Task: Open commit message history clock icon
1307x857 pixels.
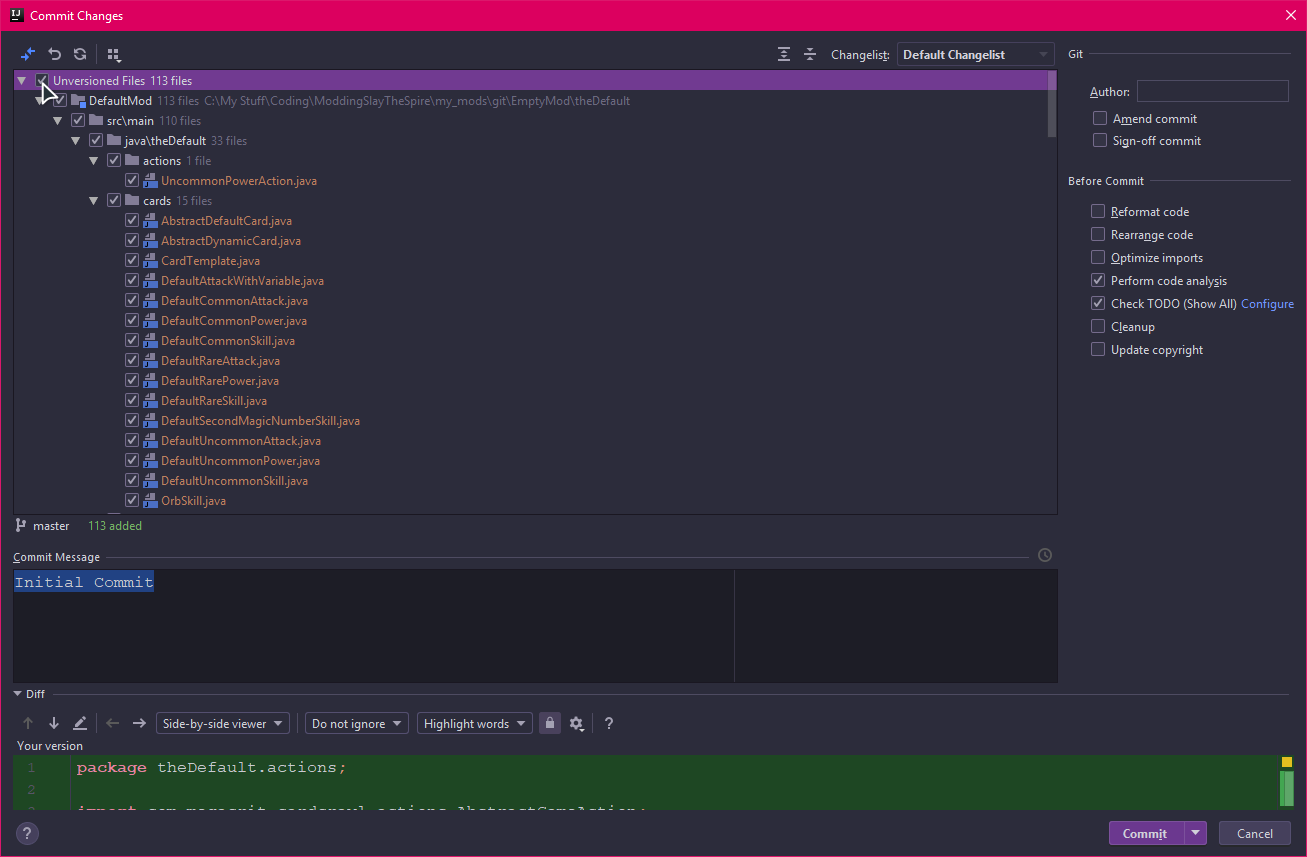Action: pos(1045,555)
